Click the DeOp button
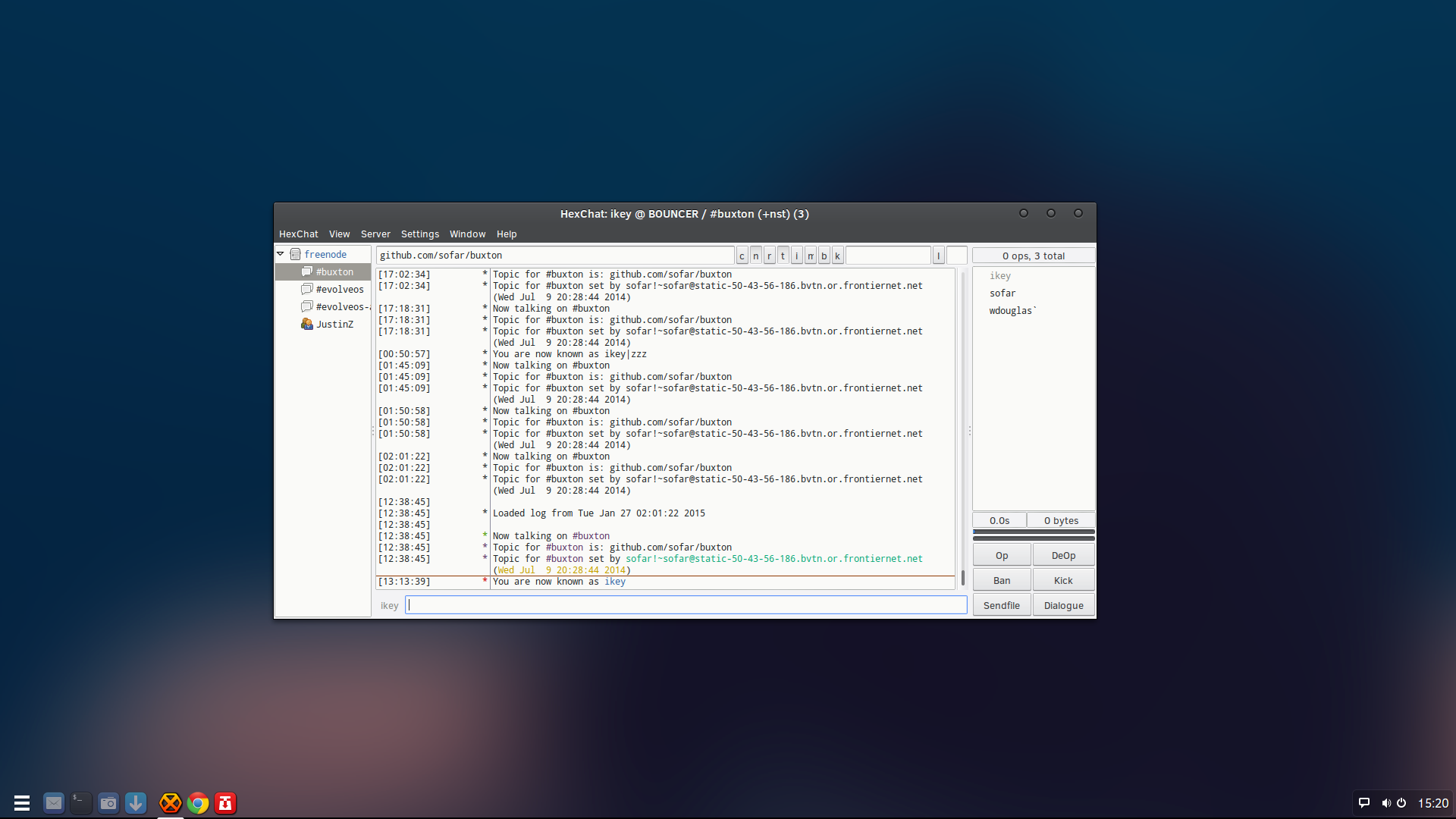The width and height of the screenshot is (1456, 819). (x=1063, y=555)
